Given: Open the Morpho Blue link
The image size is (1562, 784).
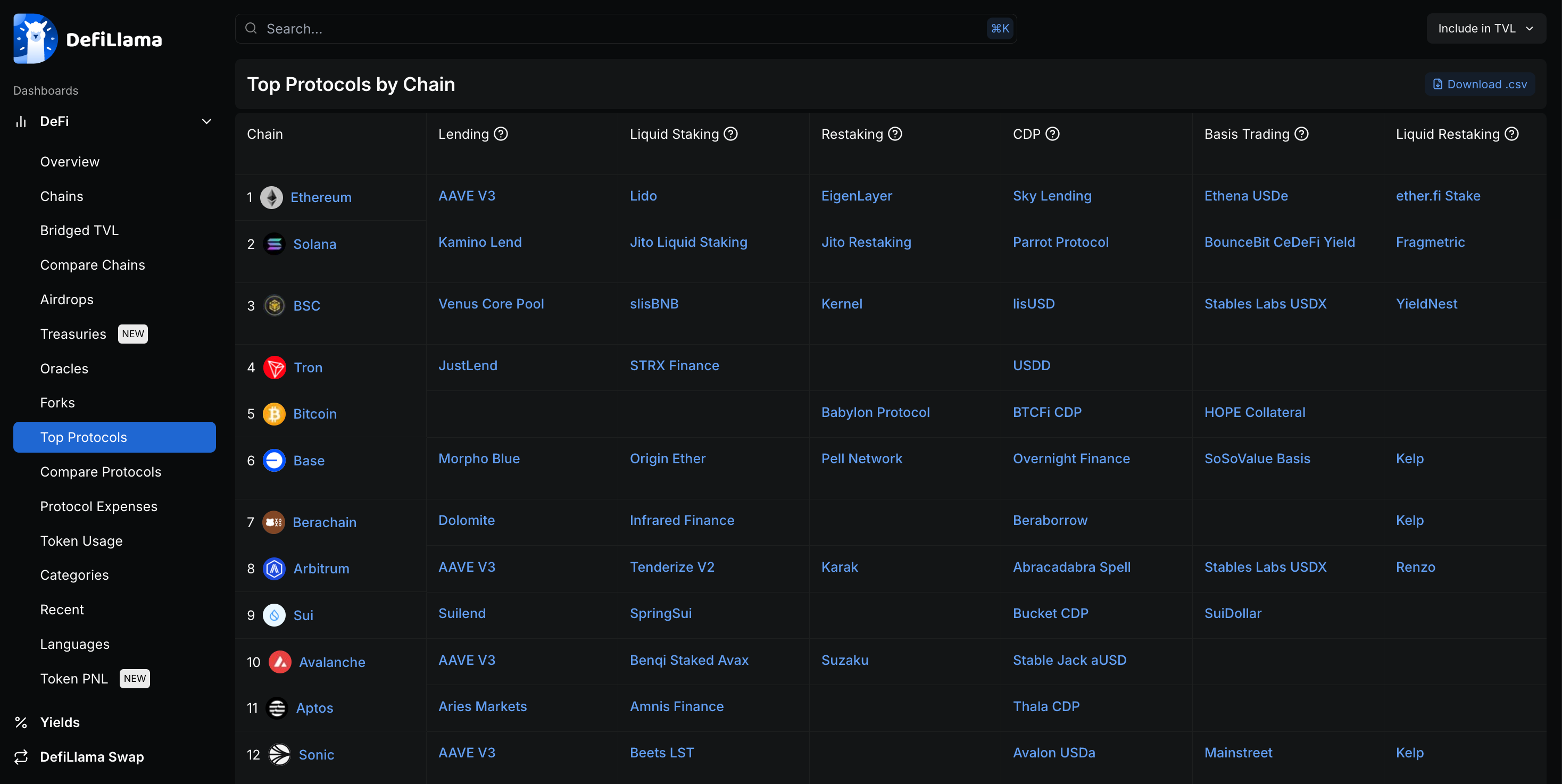Looking at the screenshot, I should (479, 458).
